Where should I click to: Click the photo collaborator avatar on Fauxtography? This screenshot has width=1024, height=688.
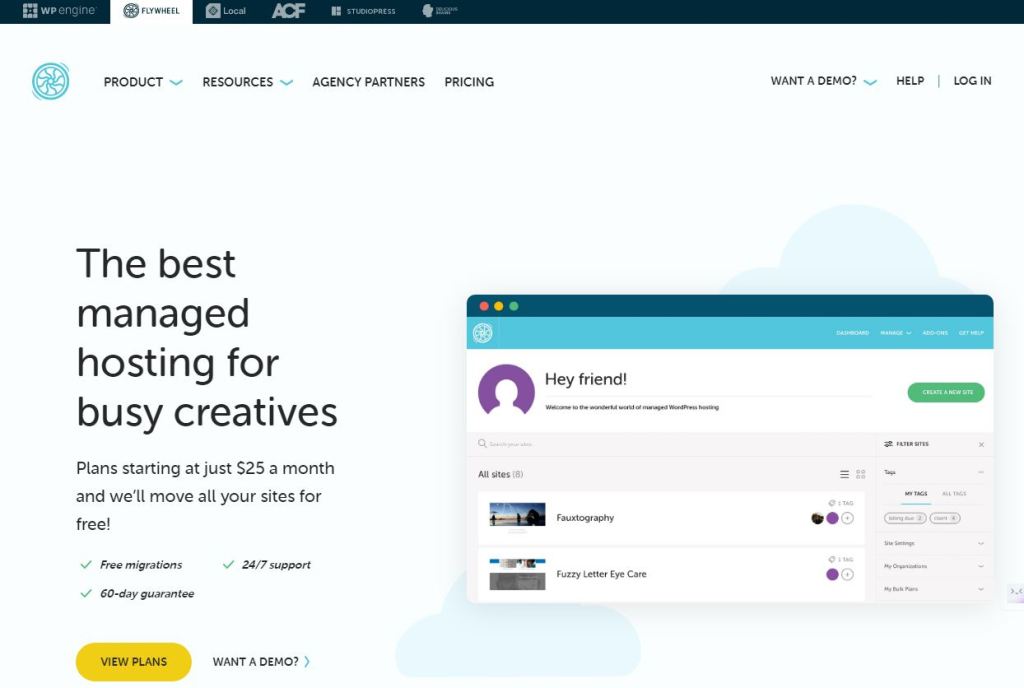click(x=817, y=518)
